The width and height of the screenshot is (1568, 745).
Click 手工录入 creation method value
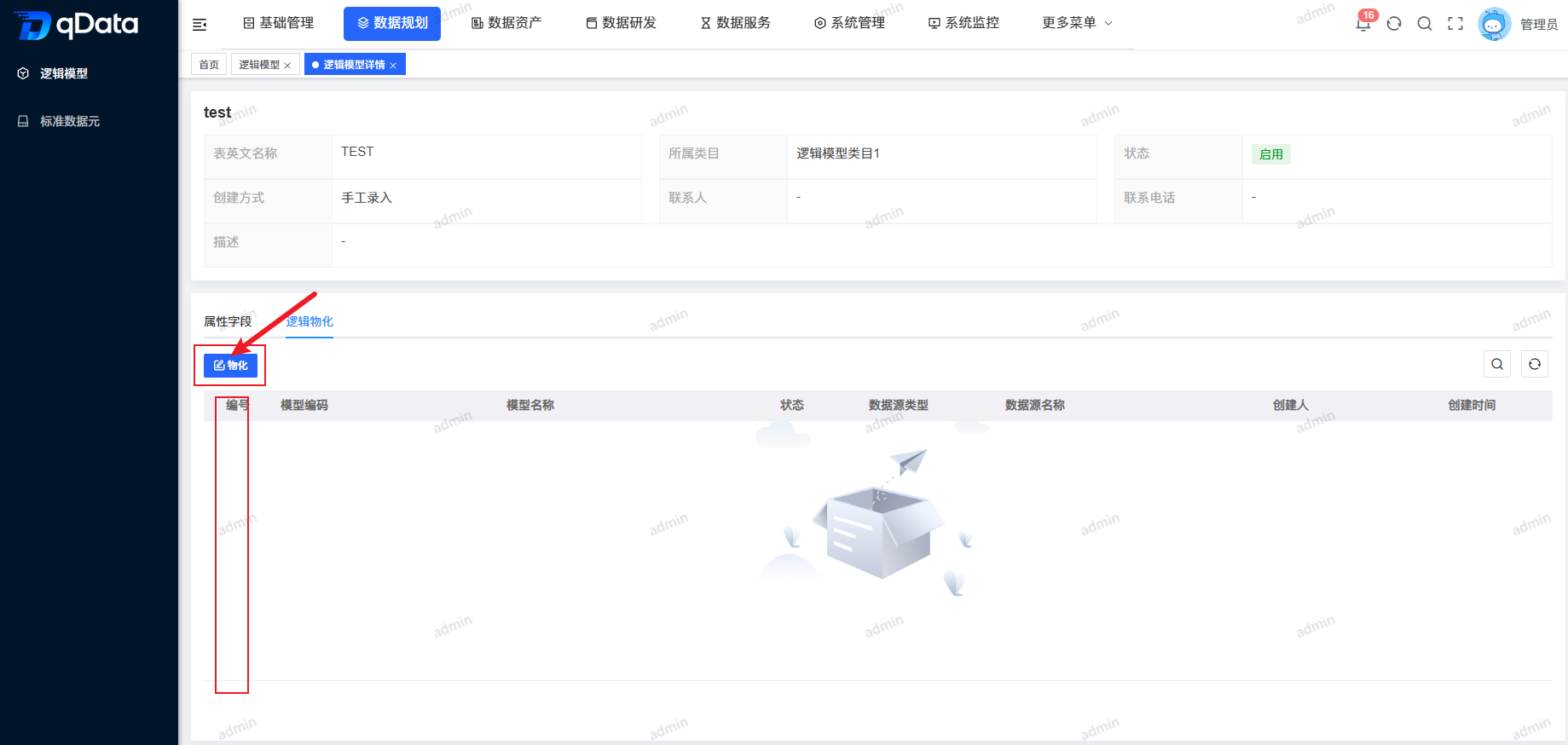point(367,198)
